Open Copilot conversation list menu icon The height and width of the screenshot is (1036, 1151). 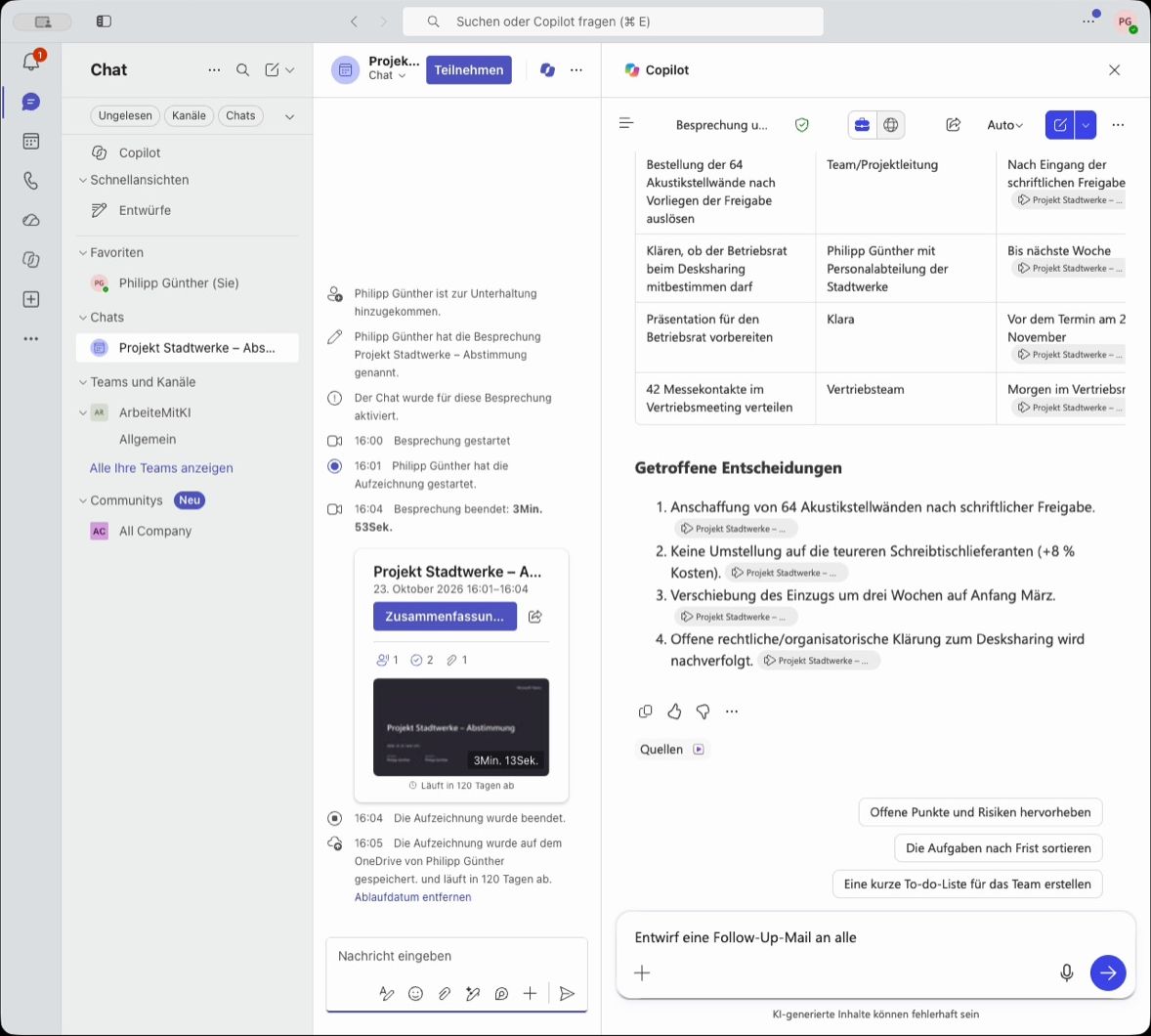click(625, 123)
